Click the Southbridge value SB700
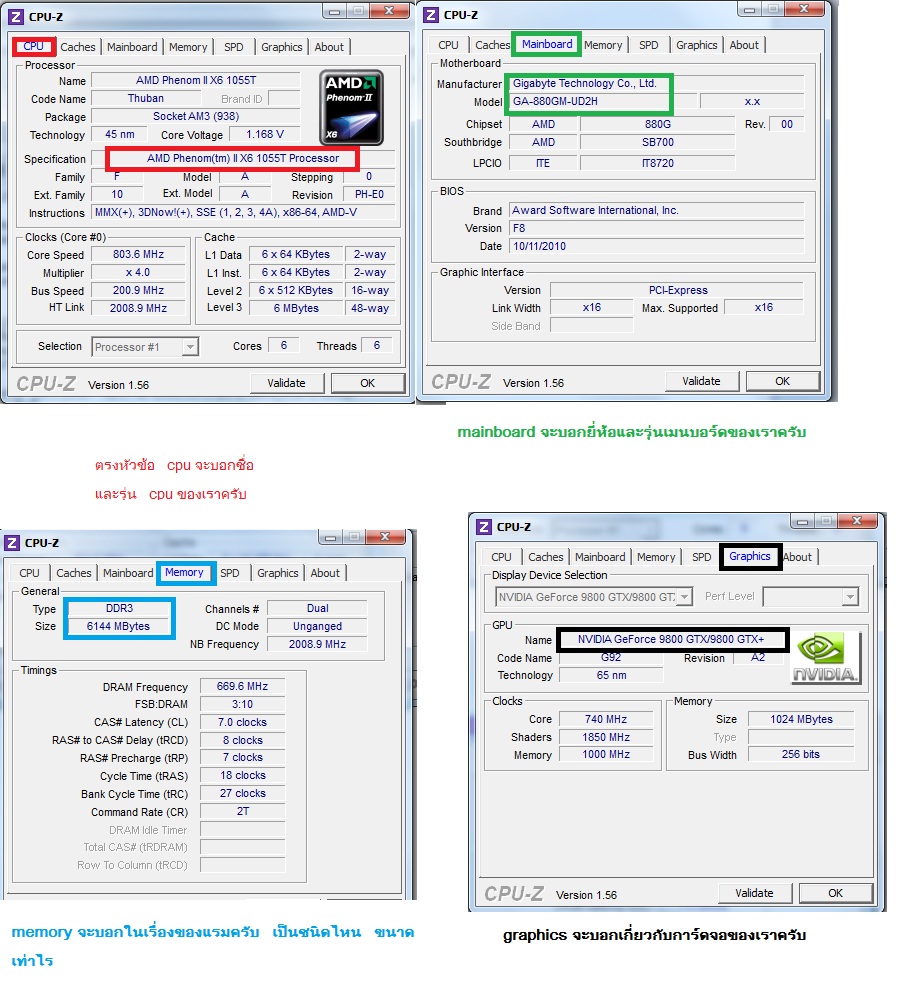The image size is (917, 987). 658,143
